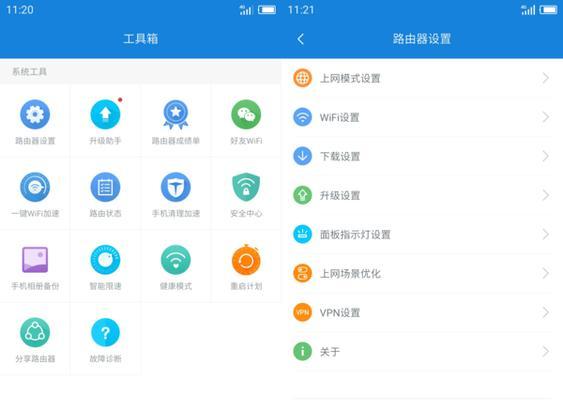
Task: Expand the 关于 row chevron
Action: (x=546, y=352)
